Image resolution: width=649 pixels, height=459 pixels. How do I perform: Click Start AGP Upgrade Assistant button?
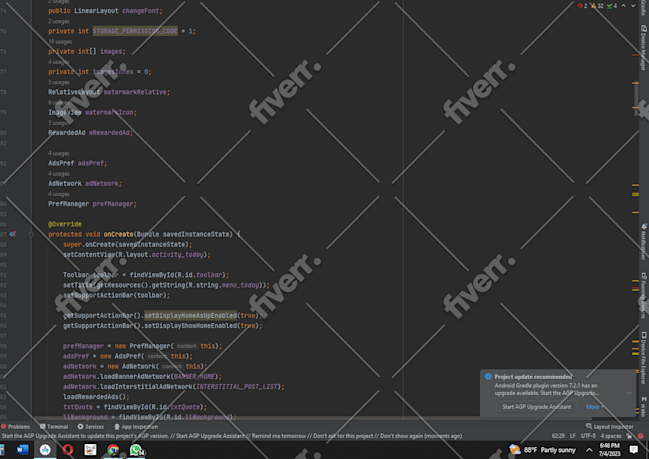(536, 407)
